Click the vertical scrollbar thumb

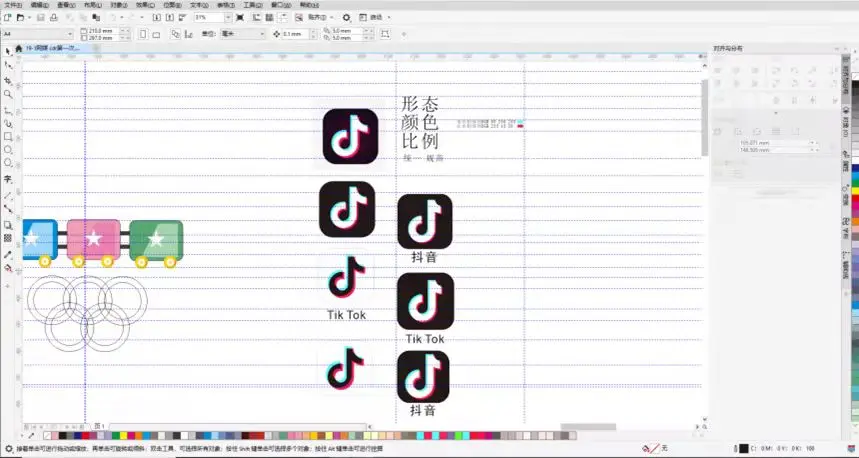(705, 117)
